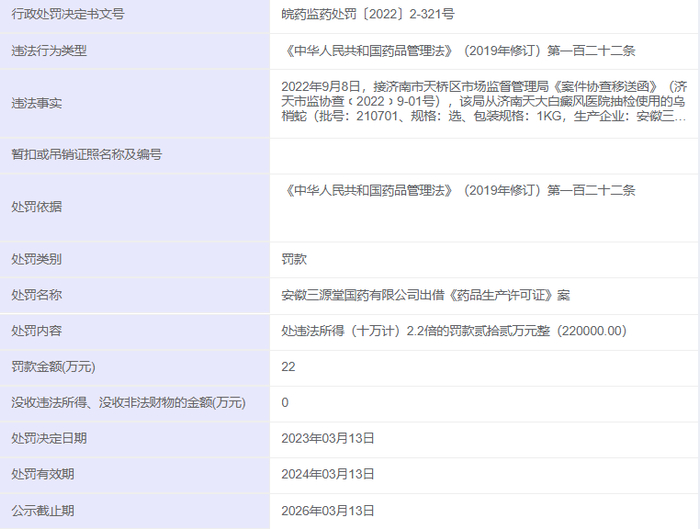700x529 pixels.
Task: Select the 处罚类别 label
Action: point(37,259)
